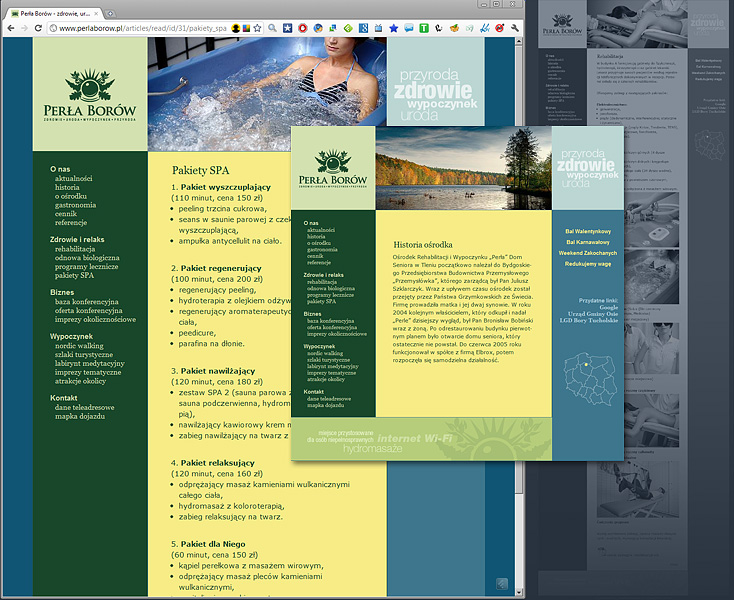
Task: Click 'Pakiet dla Niego' heading text
Action: (x=213, y=544)
